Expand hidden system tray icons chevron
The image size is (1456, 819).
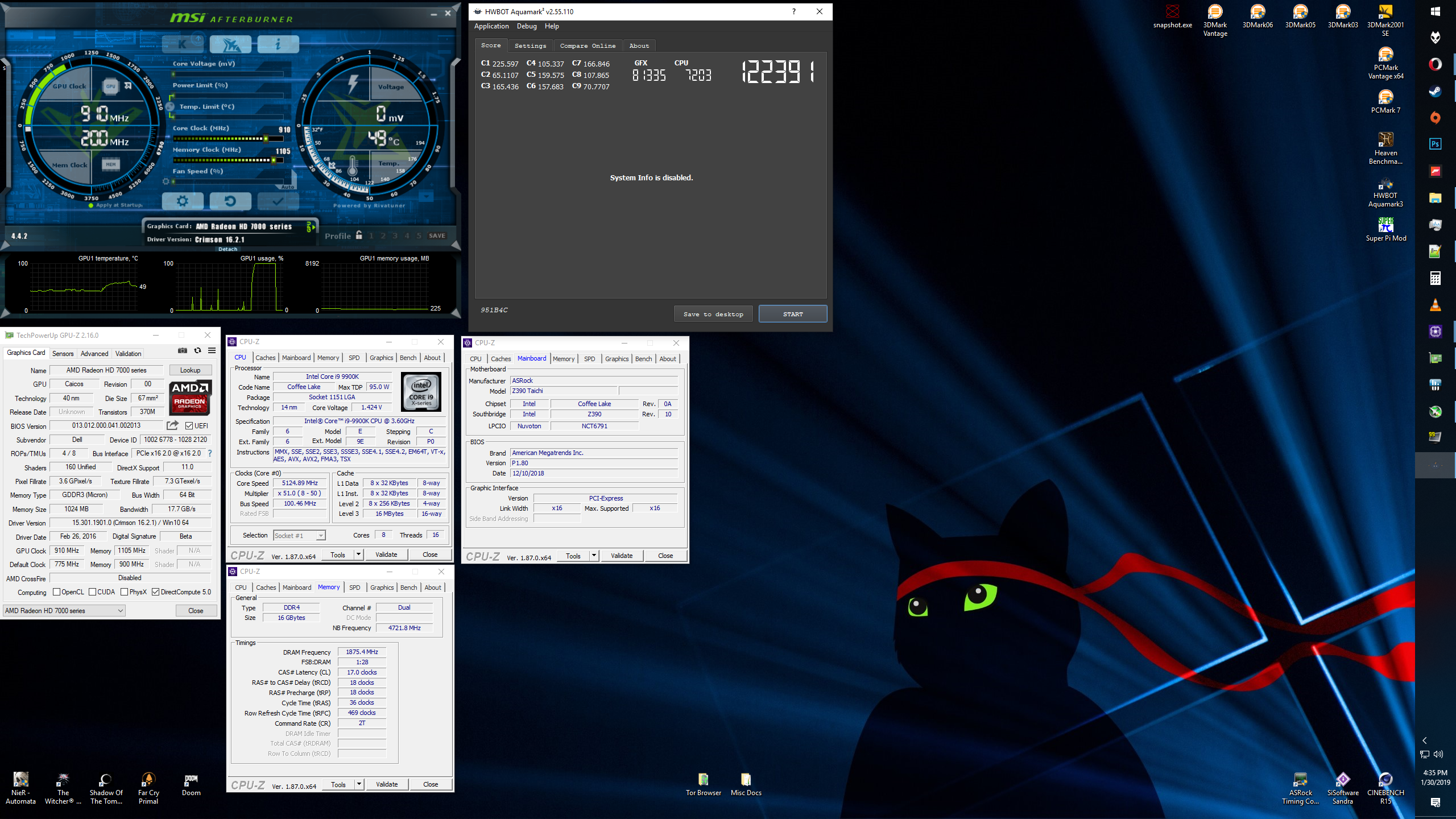click(x=1425, y=741)
